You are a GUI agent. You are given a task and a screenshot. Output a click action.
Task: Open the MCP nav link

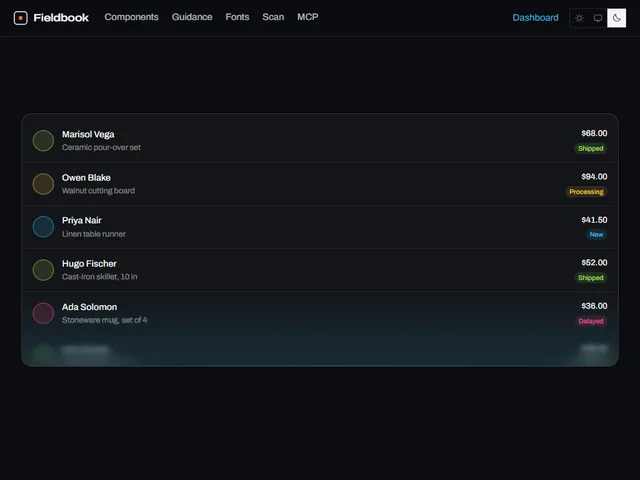(x=308, y=17)
